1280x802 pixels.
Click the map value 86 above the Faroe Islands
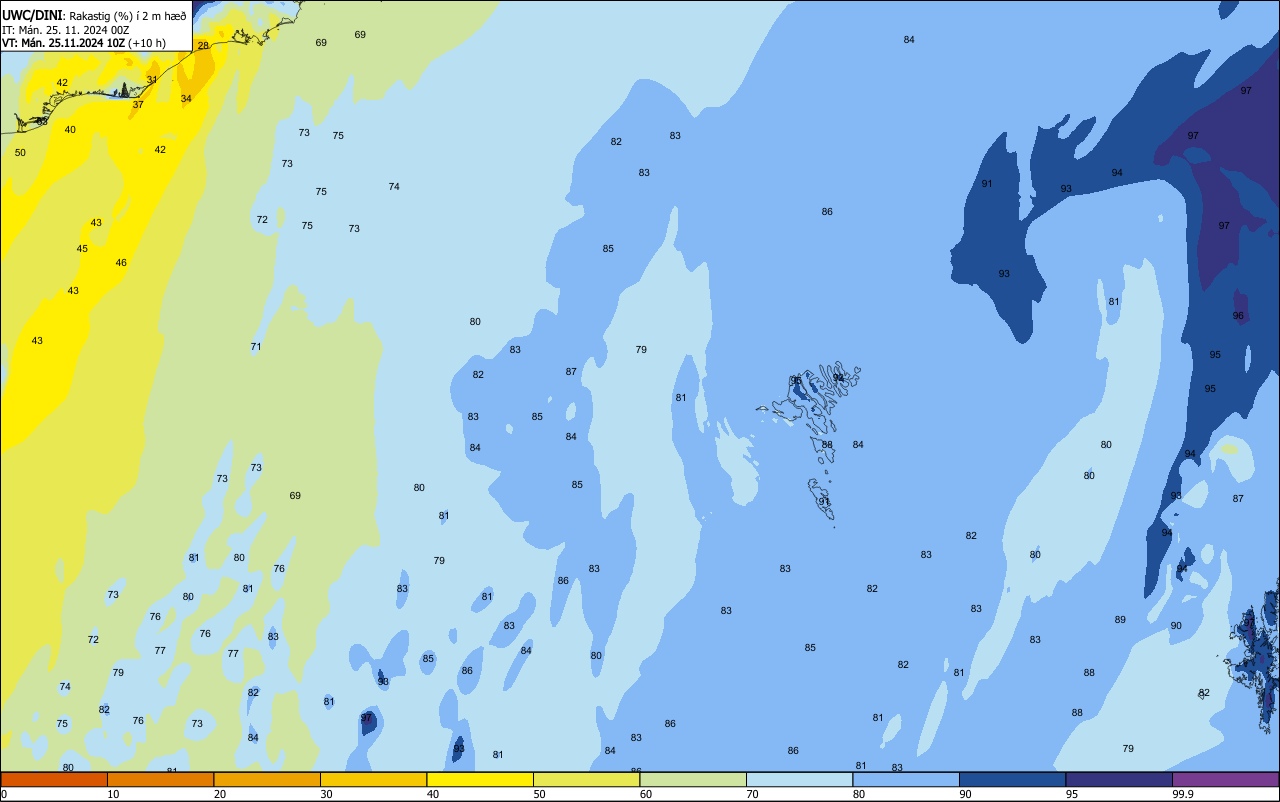coord(827,212)
